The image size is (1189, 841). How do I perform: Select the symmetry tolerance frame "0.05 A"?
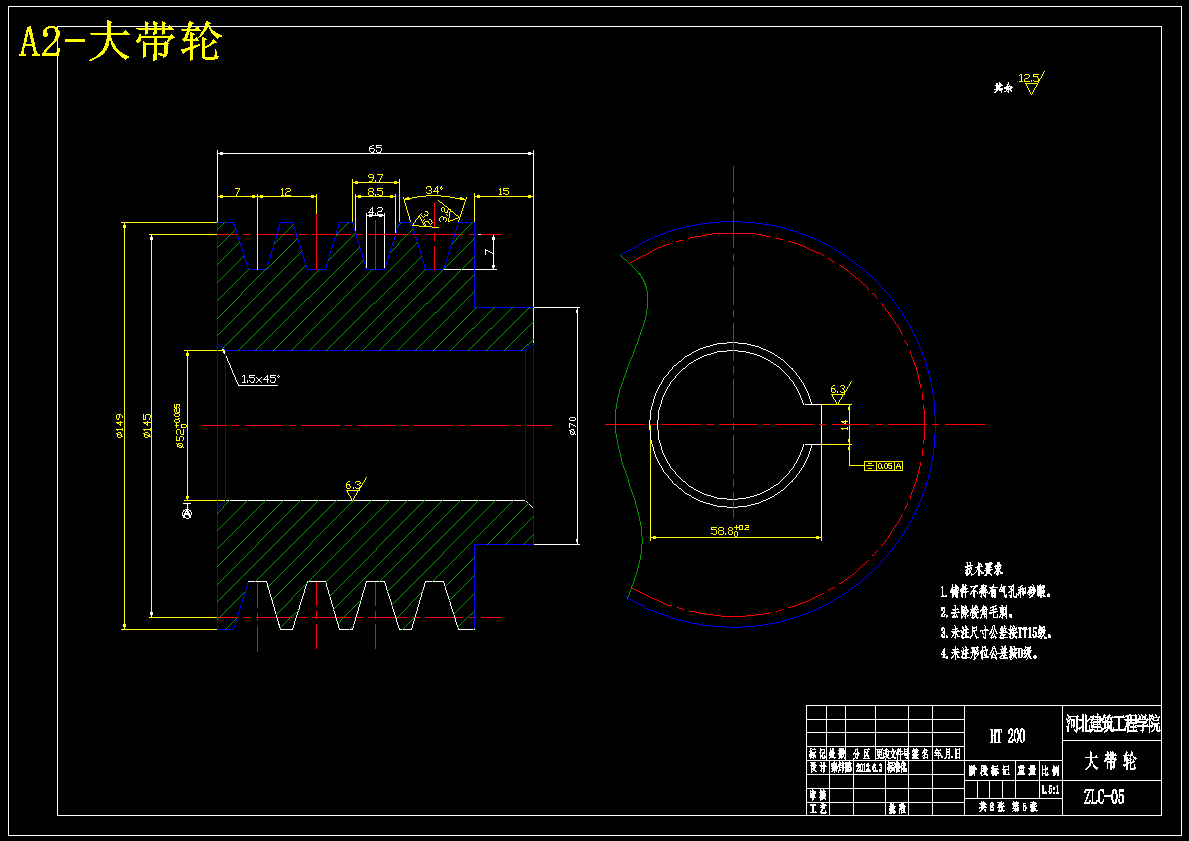click(883, 466)
